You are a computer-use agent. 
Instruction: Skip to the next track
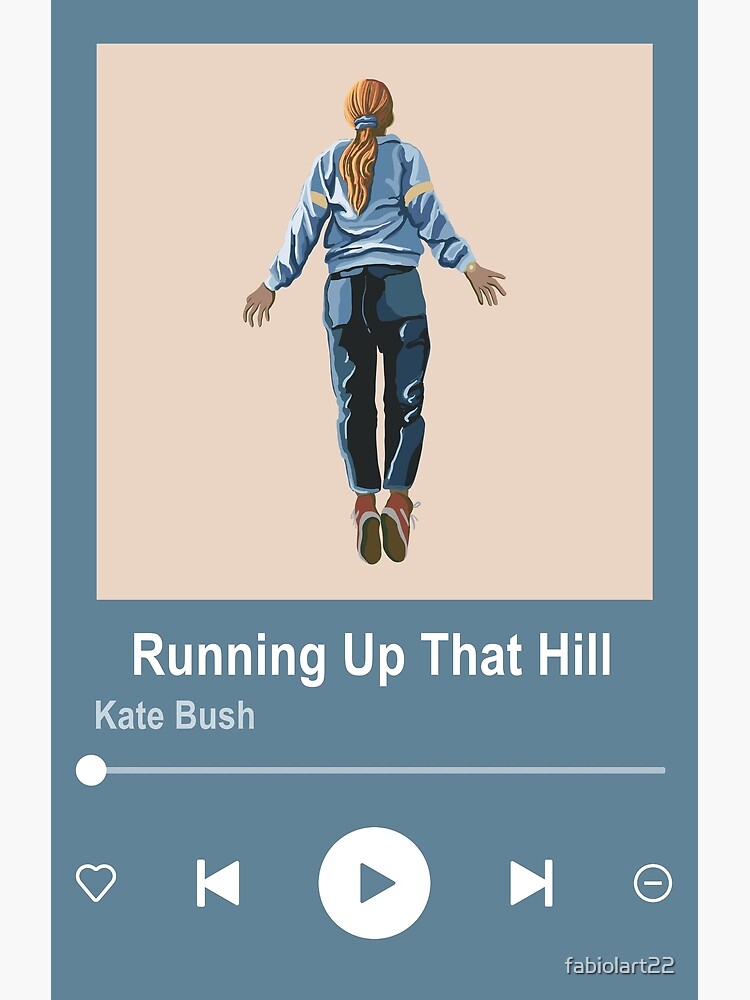(x=531, y=883)
